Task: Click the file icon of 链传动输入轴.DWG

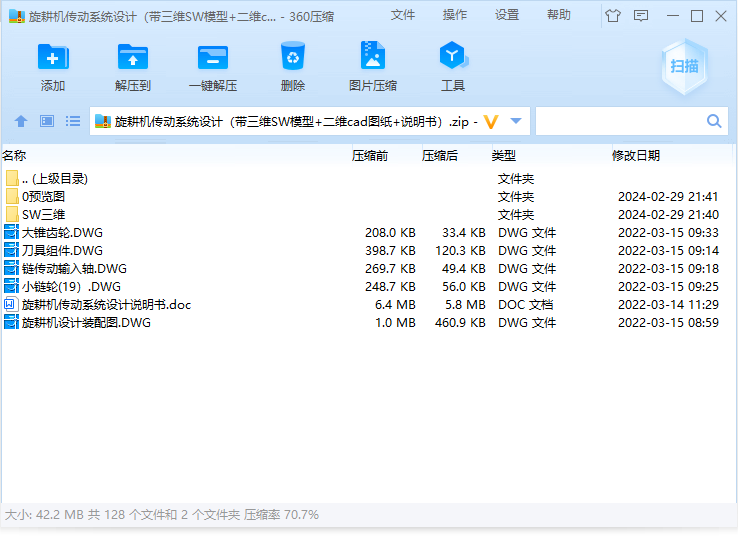Action: click(x=11, y=268)
